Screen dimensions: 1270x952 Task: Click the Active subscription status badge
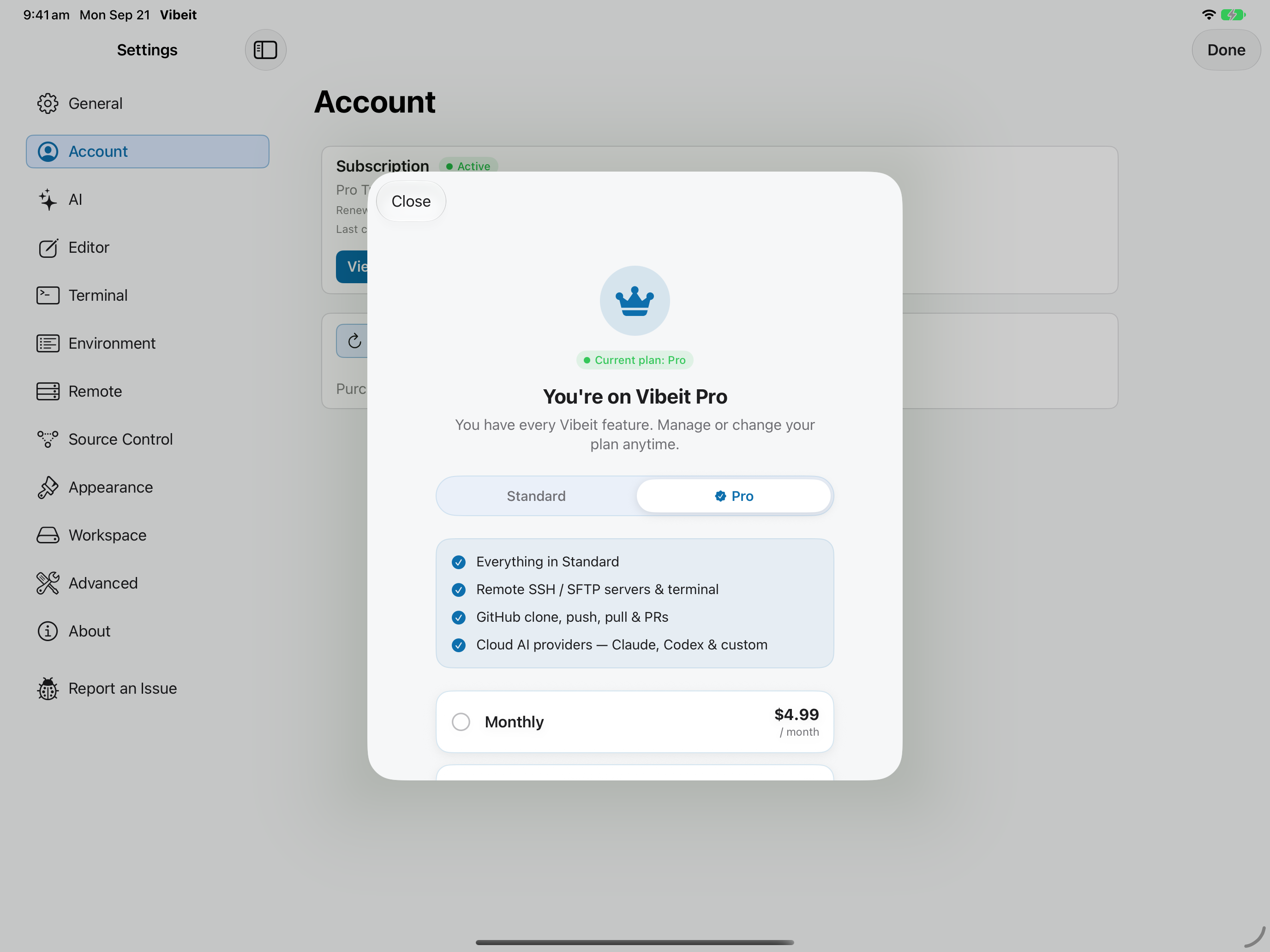pyautogui.click(x=468, y=167)
